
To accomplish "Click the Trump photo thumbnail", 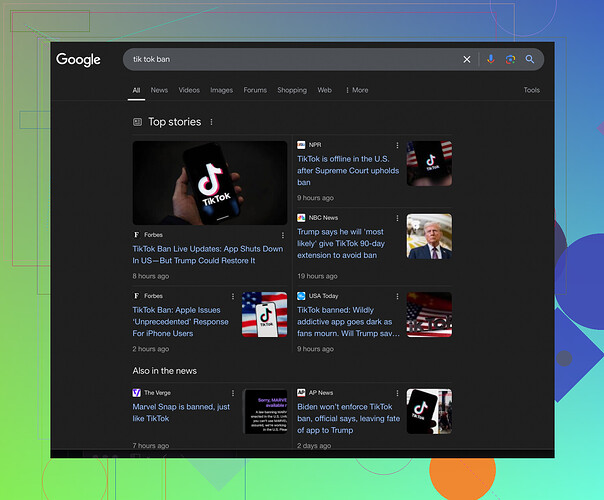I will click(429, 237).
